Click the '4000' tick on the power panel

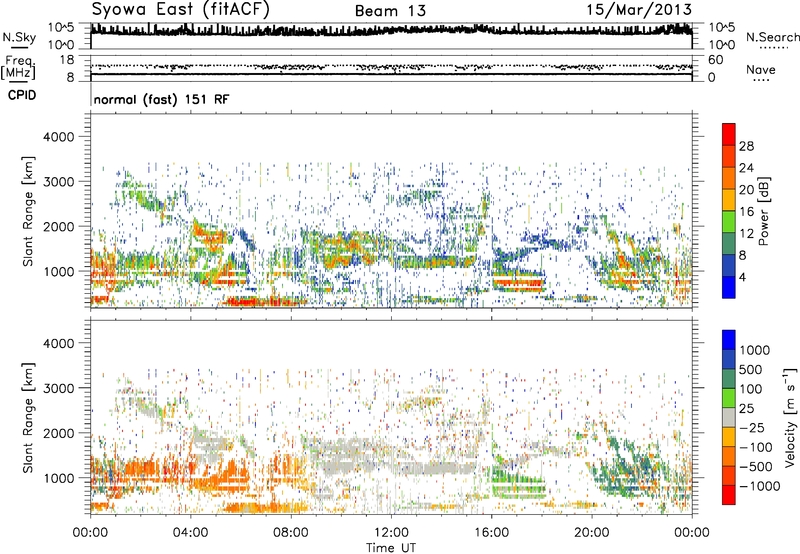click(59, 137)
